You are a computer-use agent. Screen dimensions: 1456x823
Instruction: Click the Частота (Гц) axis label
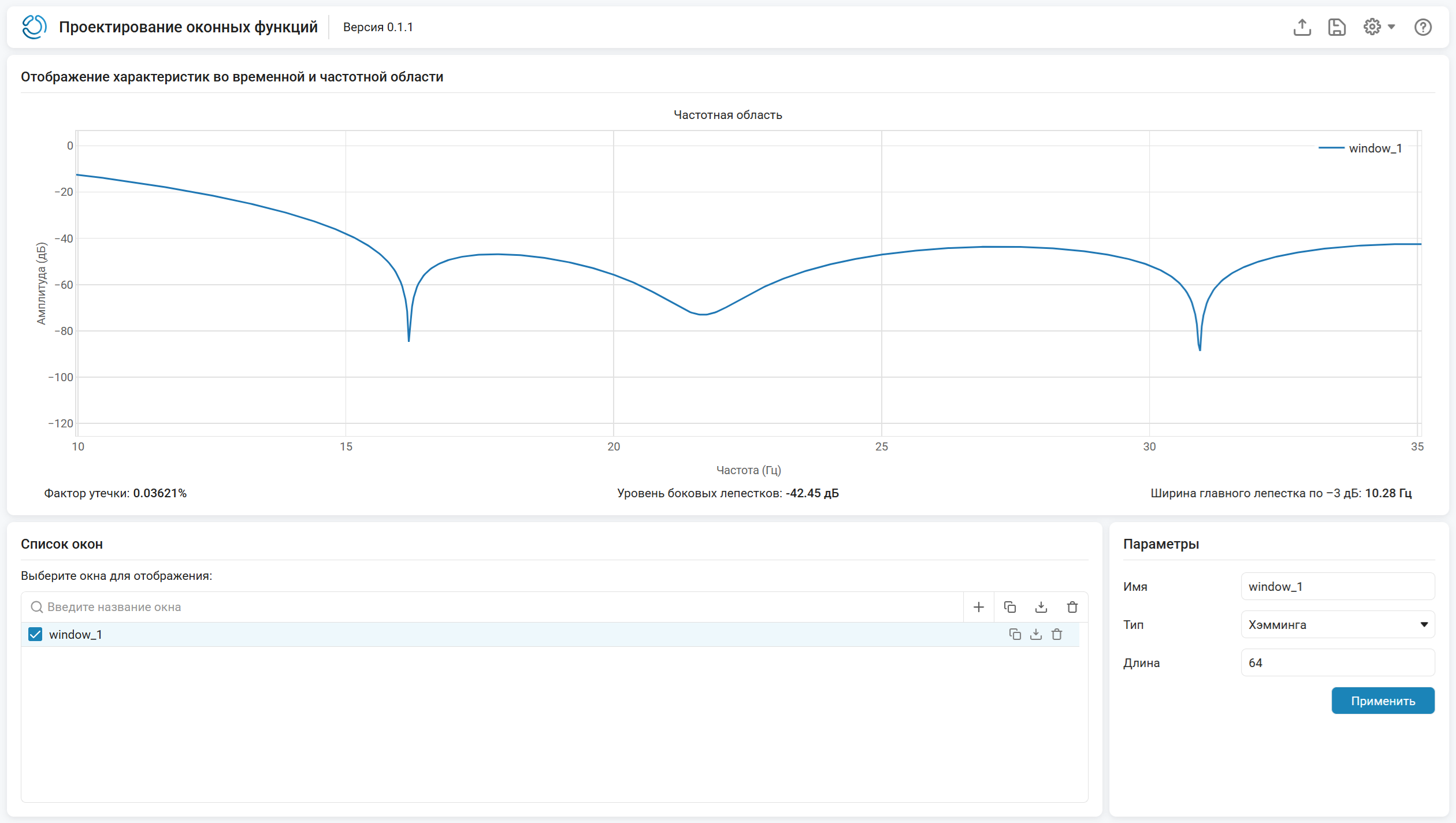749,470
